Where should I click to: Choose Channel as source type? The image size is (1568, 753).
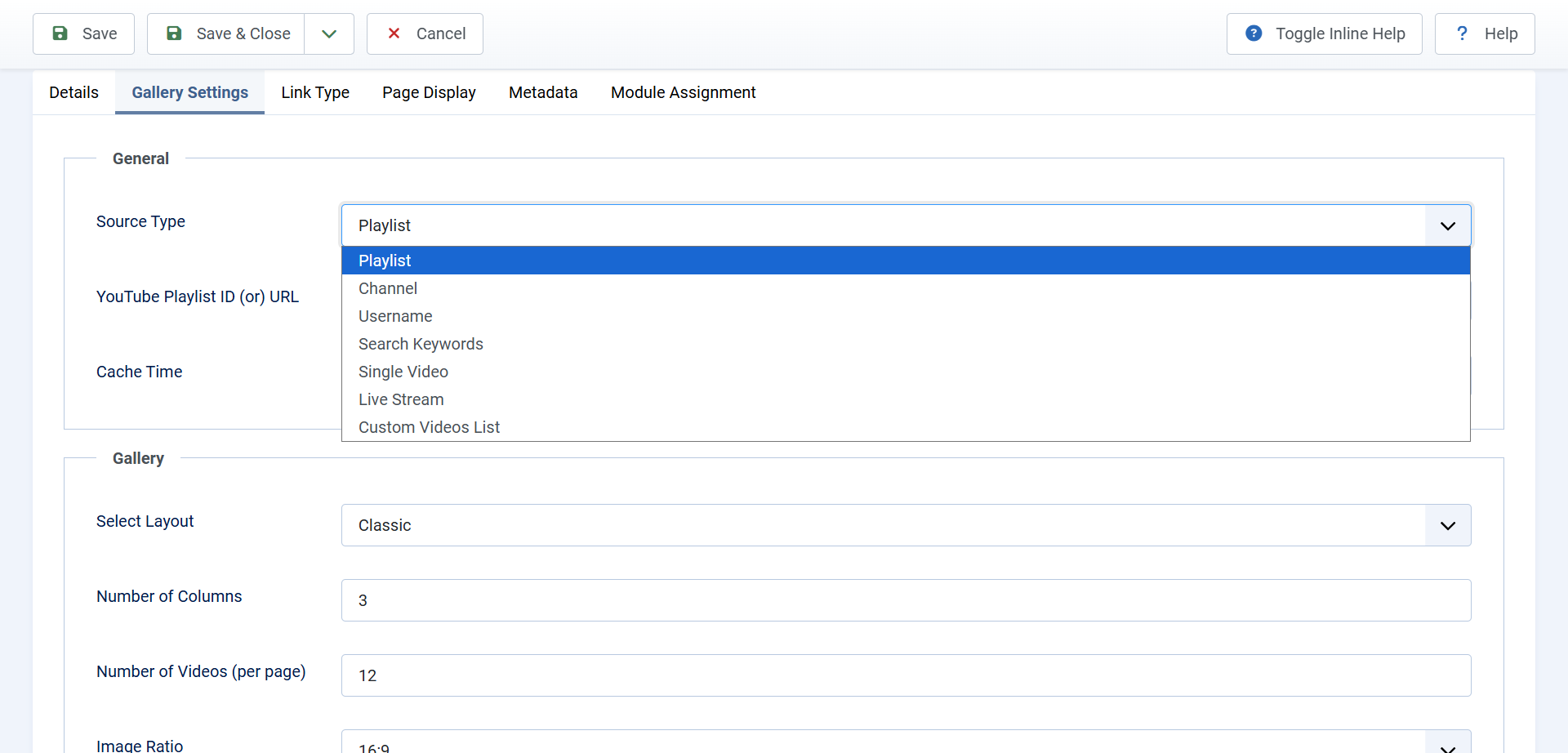[906, 288]
